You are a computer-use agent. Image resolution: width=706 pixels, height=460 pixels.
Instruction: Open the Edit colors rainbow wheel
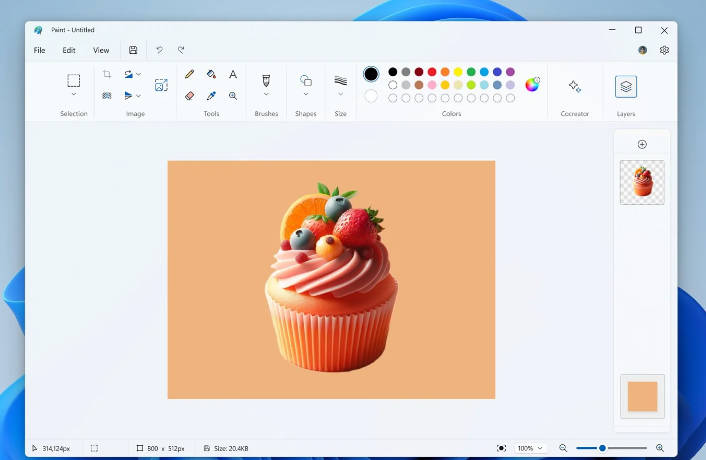point(532,84)
